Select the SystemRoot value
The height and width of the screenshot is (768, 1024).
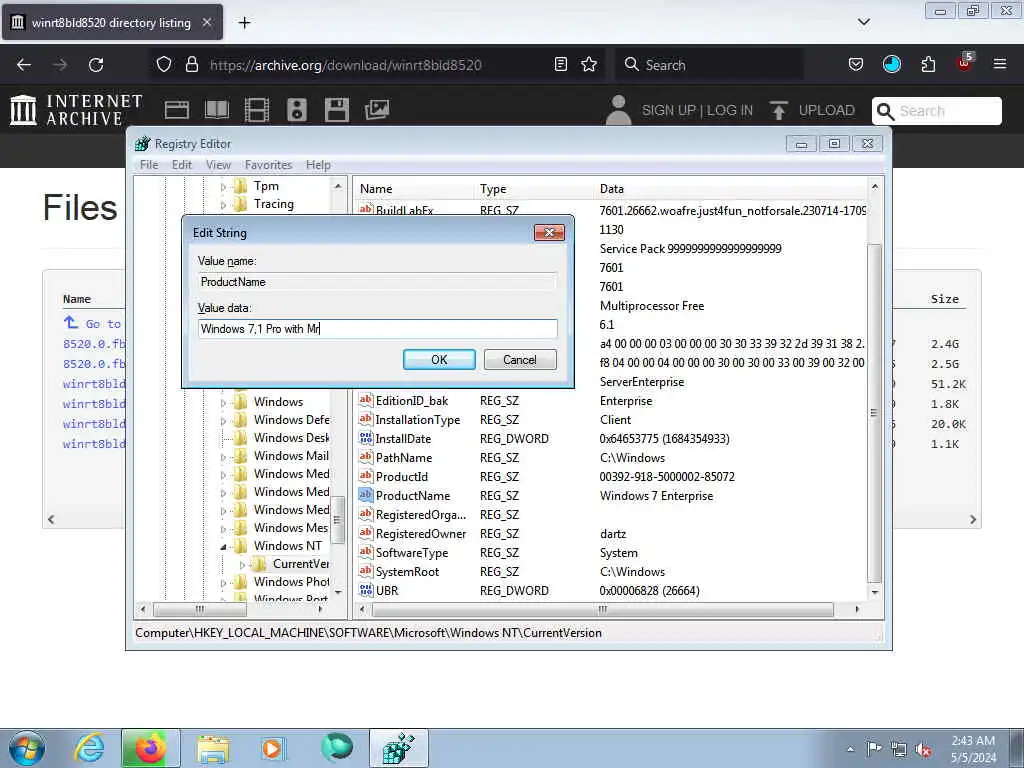point(407,571)
